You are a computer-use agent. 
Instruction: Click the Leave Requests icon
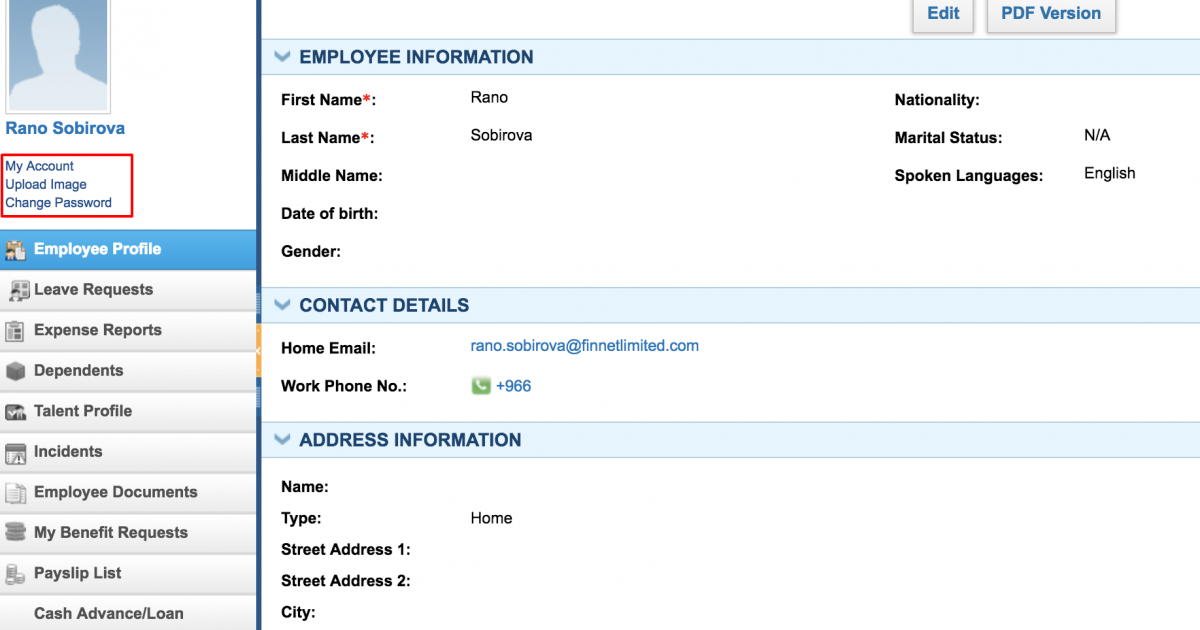[18, 291]
